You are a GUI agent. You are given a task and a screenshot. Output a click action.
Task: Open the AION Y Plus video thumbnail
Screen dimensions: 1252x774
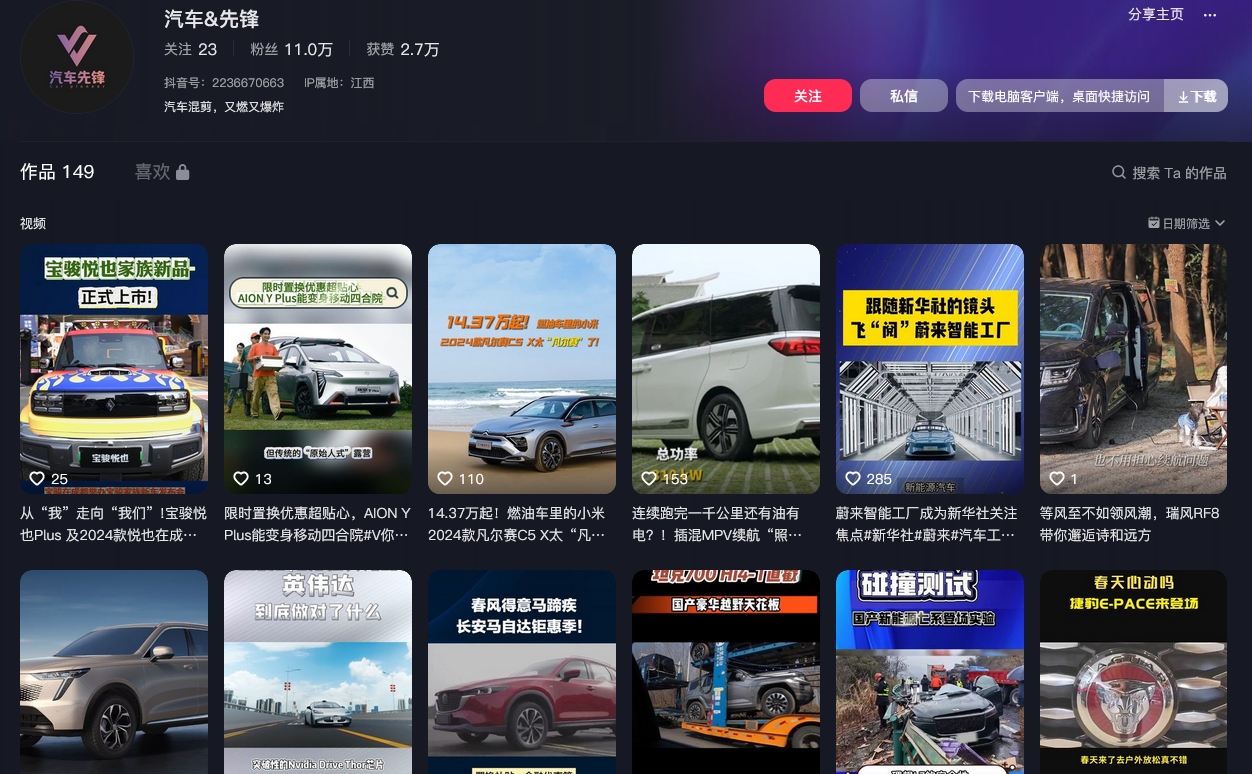coord(318,369)
